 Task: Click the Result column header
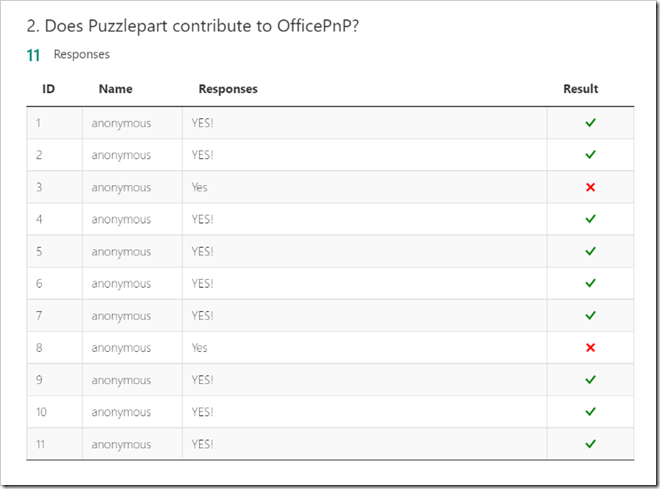580,89
